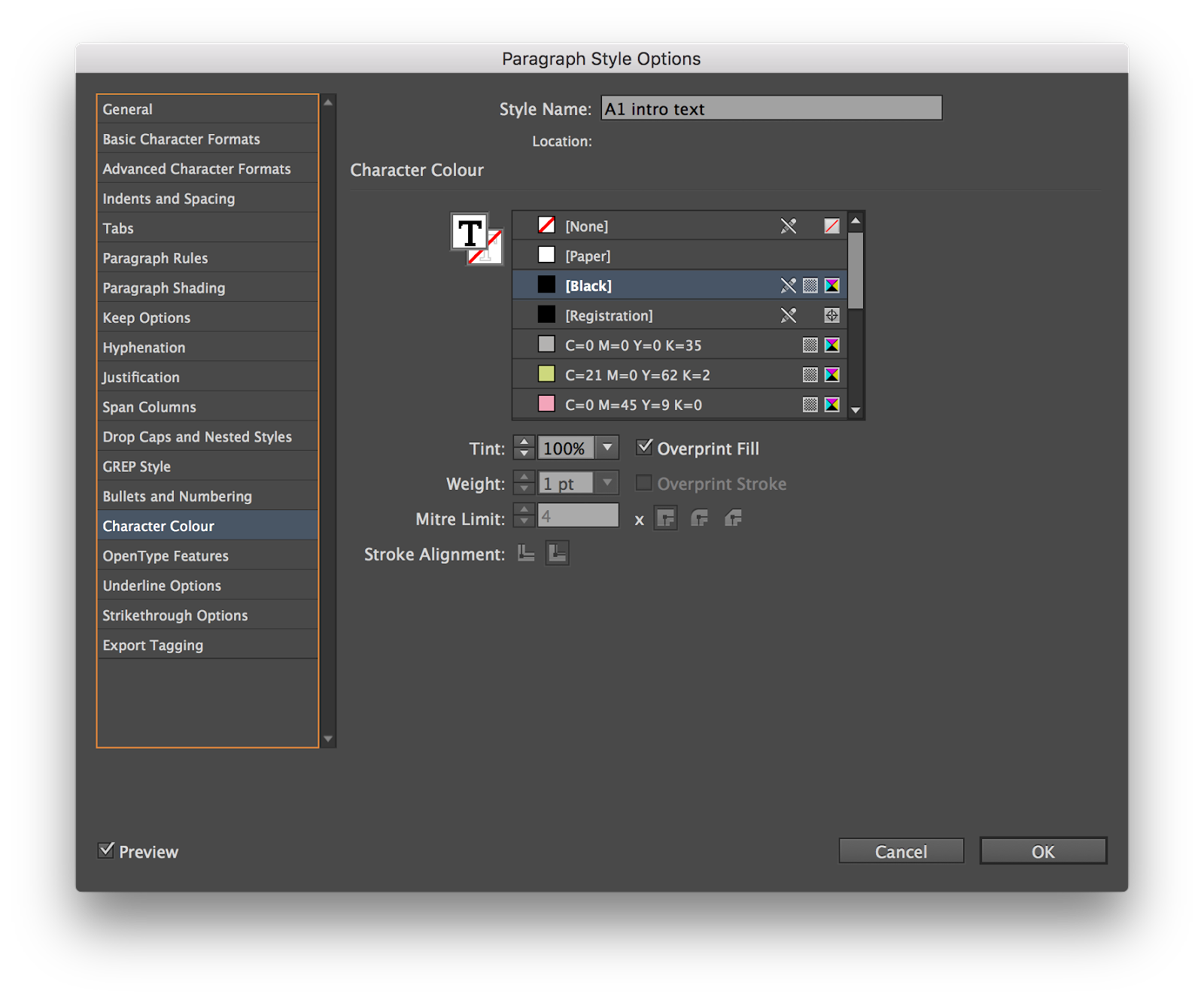Select the [Paper] swatch
The image size is (1204, 1000).
[680, 256]
